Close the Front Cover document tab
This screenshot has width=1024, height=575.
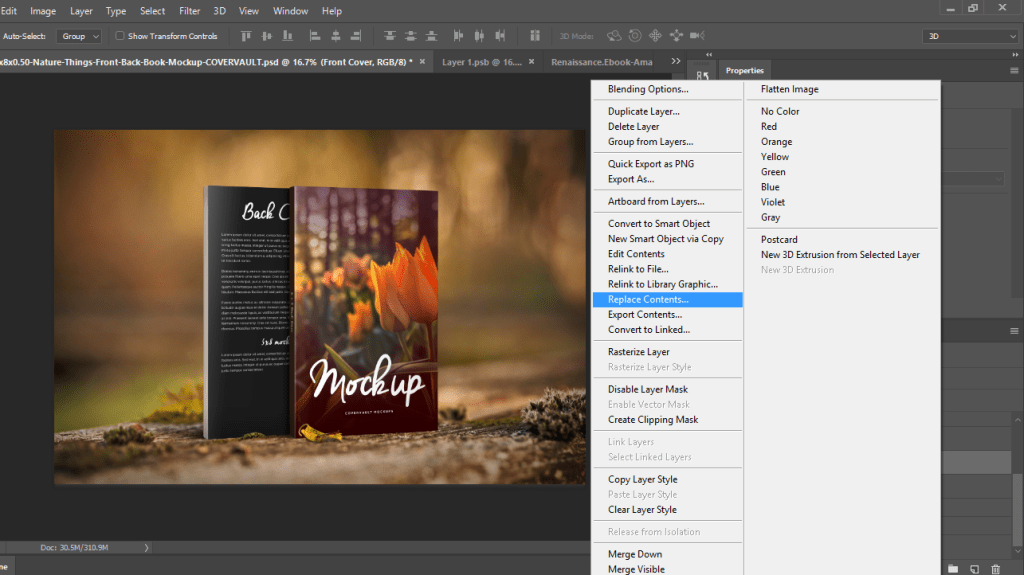423,62
